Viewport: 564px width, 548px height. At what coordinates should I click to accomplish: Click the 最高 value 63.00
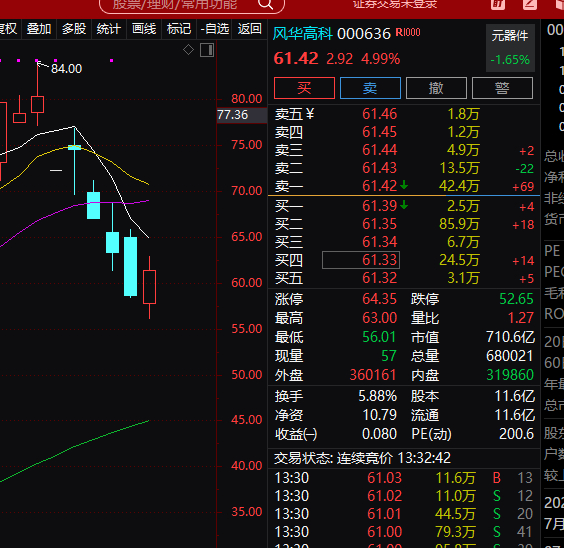point(379,318)
